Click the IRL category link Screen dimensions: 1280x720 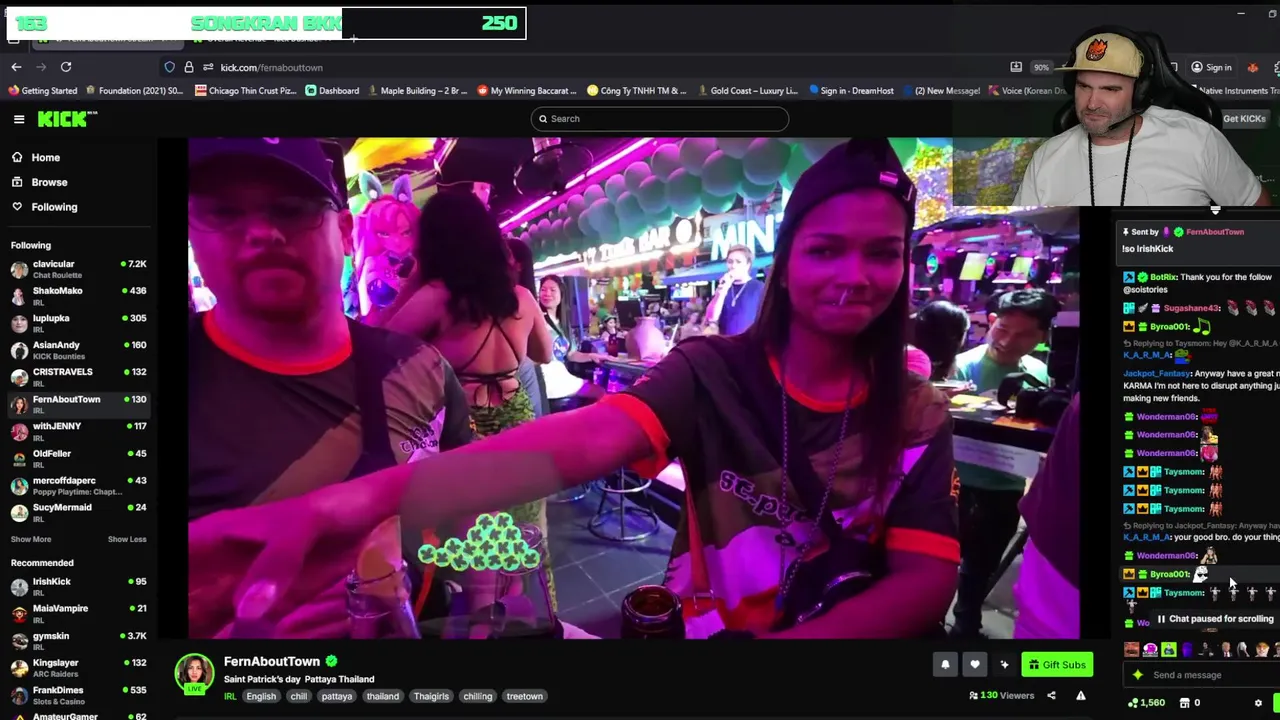(x=230, y=696)
